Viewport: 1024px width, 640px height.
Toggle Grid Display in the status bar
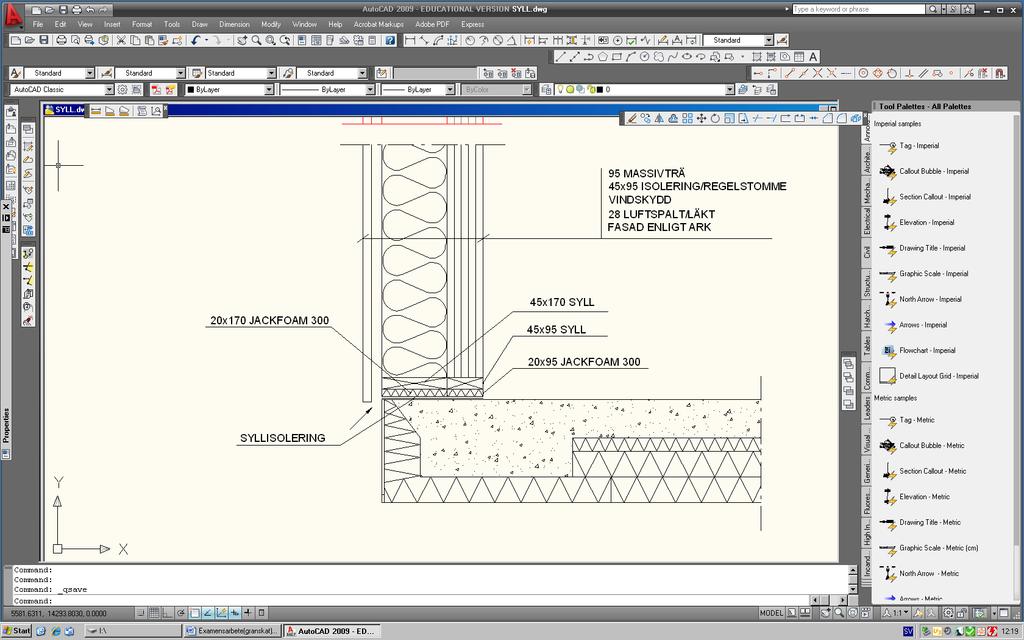click(154, 613)
